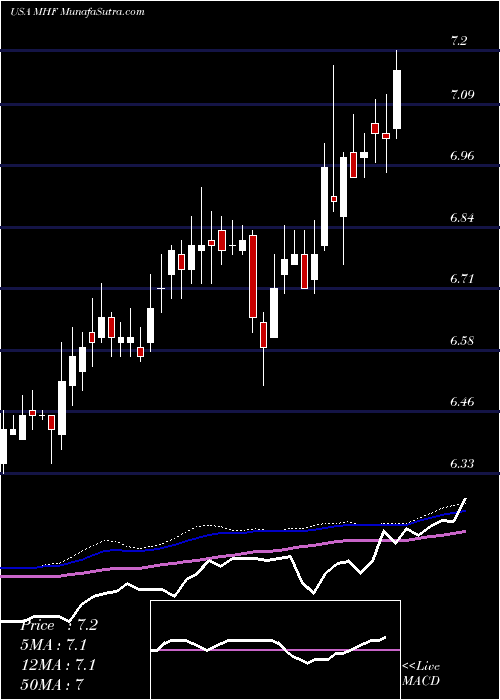The image size is (500, 700).
Task: Click the 6.84 price axis label
Action: coord(463,218)
